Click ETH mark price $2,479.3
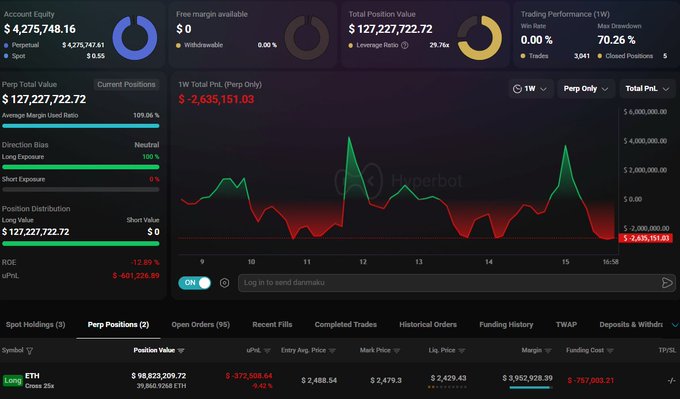Image resolution: width=680 pixels, height=399 pixels. pos(386,380)
